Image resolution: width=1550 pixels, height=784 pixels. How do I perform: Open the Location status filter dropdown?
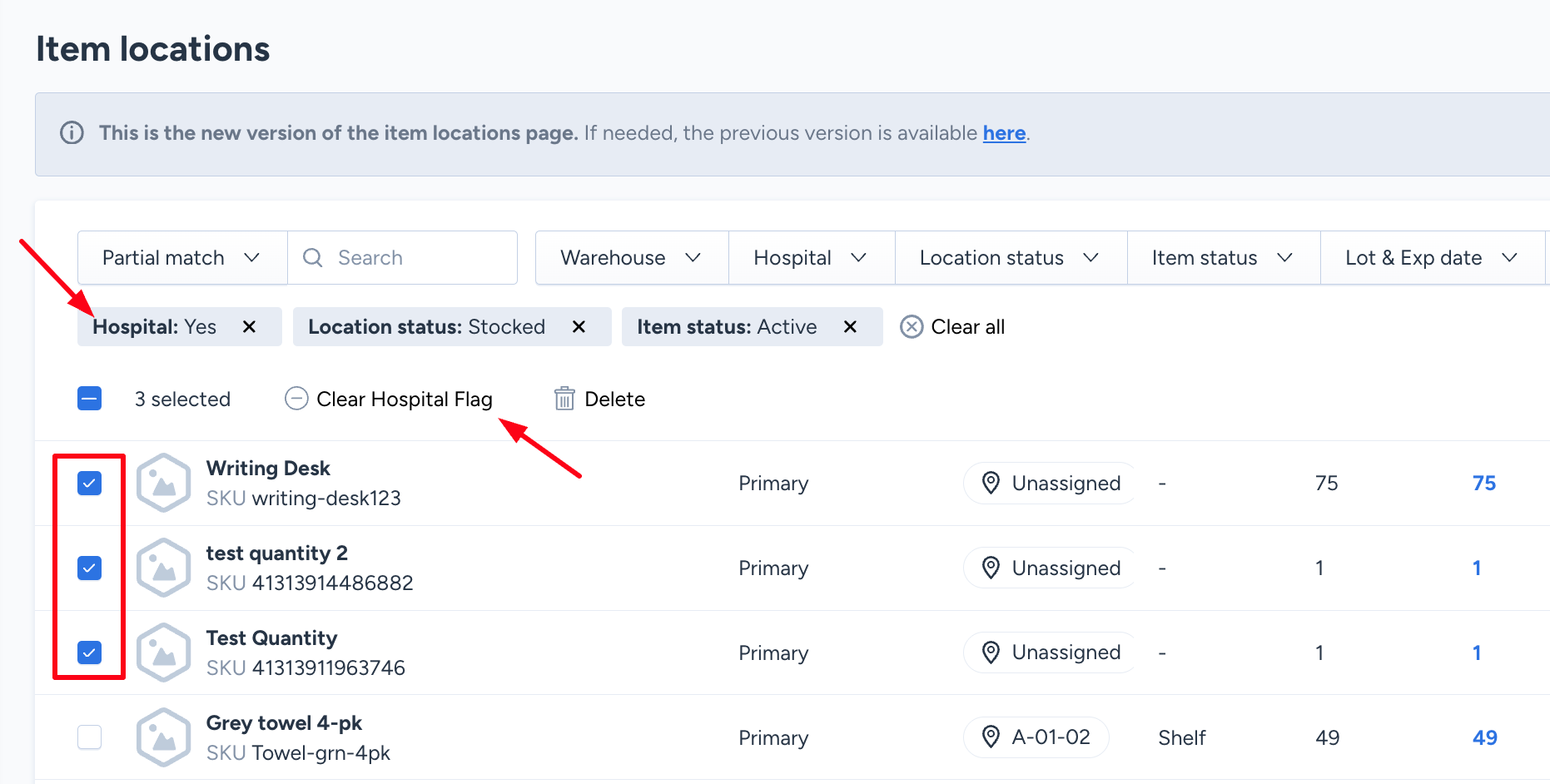coord(1011,258)
